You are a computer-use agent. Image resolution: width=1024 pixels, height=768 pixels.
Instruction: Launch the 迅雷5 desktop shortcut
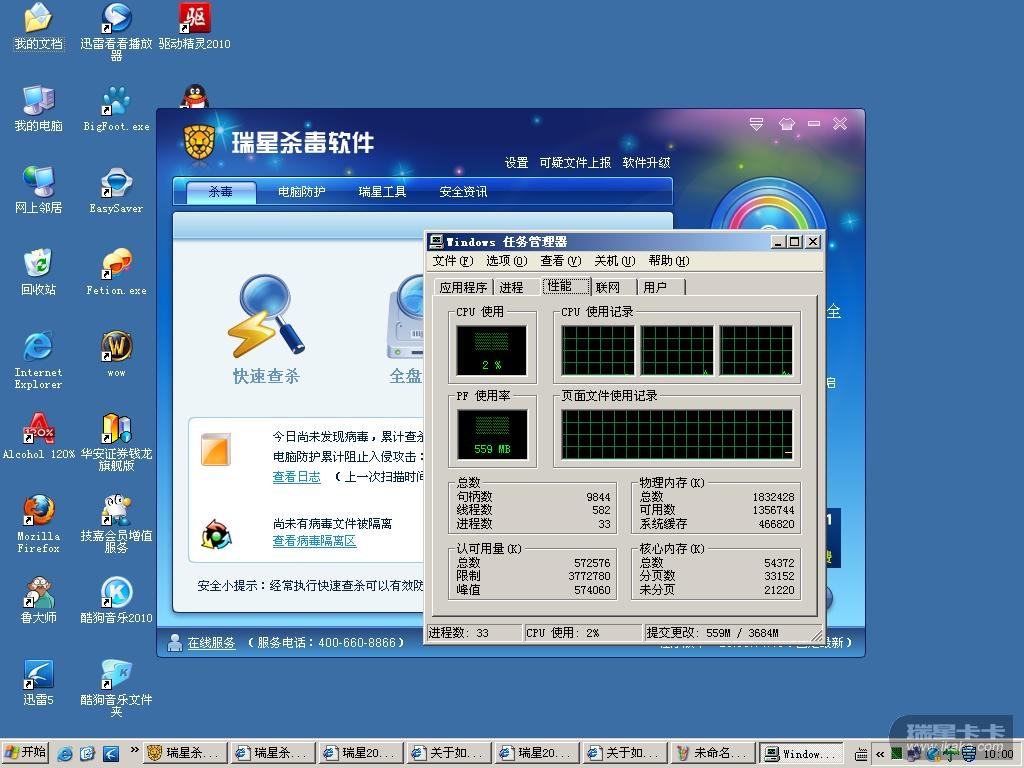(39, 682)
